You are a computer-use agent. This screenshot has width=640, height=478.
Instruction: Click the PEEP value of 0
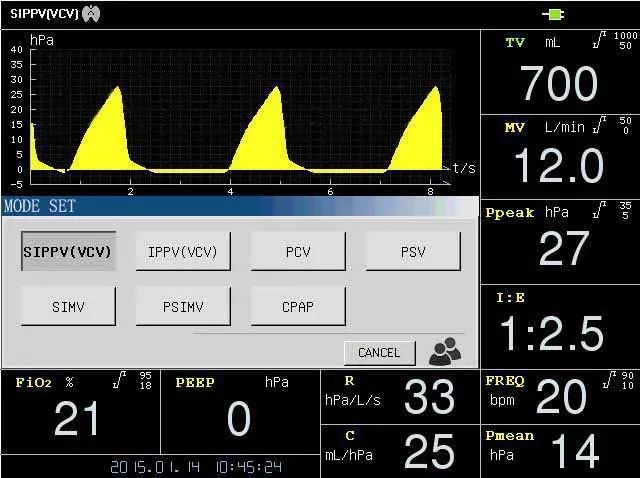click(x=238, y=420)
